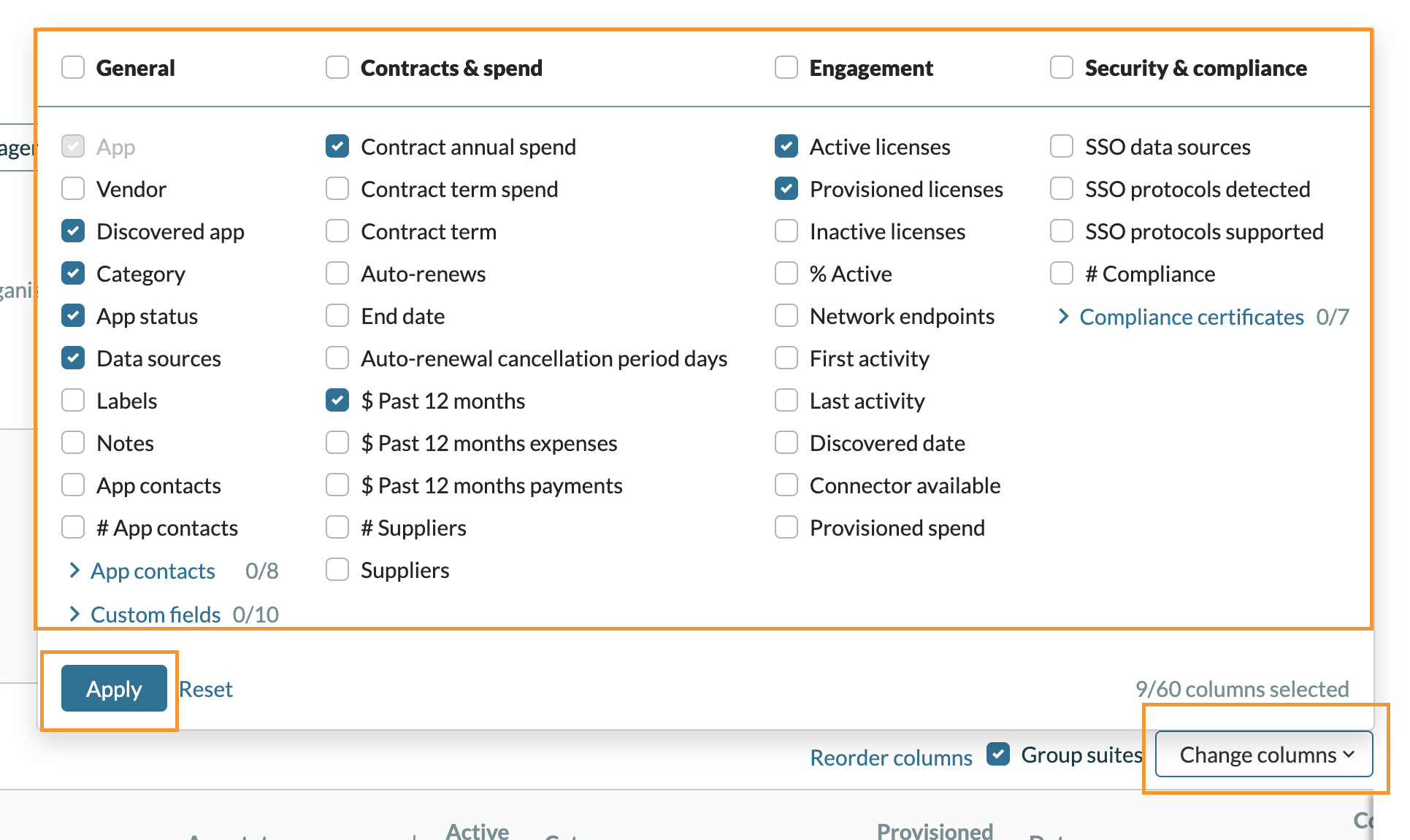Toggle the Group suites option
This screenshot has height=840, width=1410.
click(x=997, y=755)
